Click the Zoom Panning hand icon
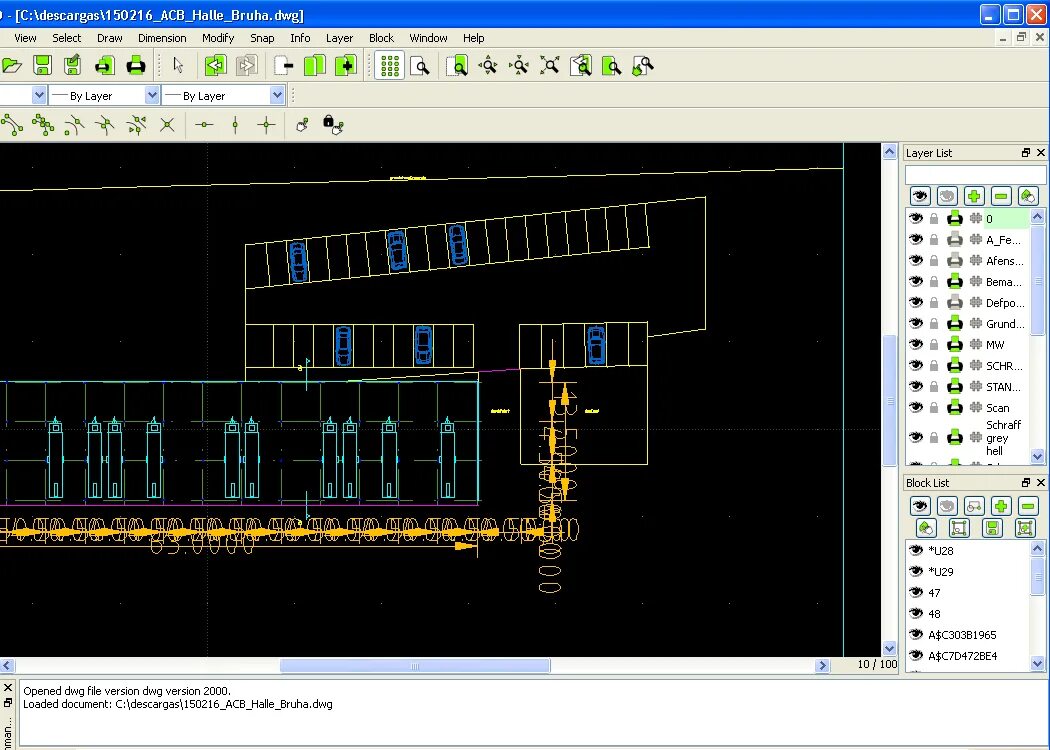This screenshot has height=750, width=1050. point(642,66)
